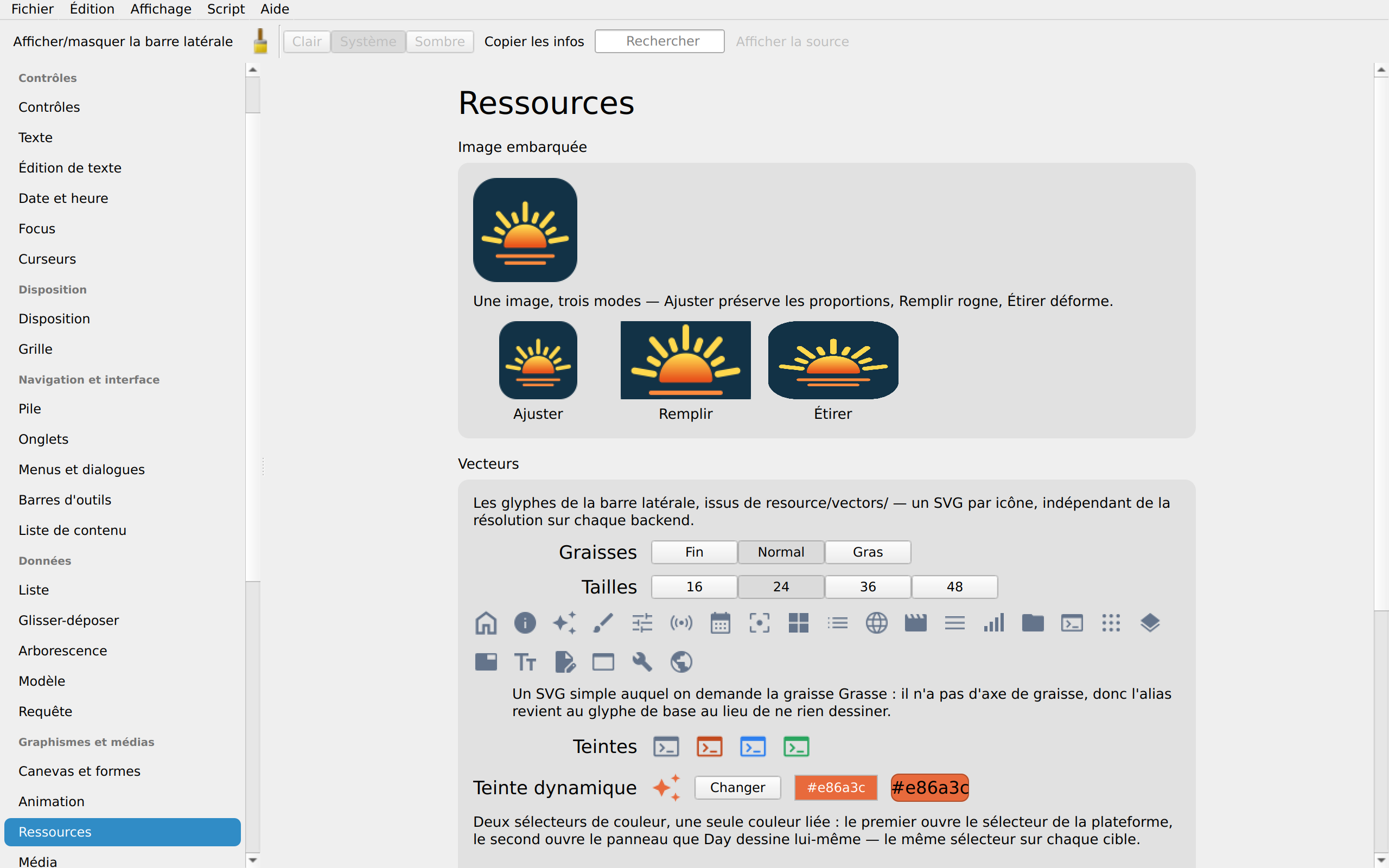The image size is (1389, 868).
Task: Click the three horizontal lines glyph
Action: pyautogui.click(x=954, y=623)
